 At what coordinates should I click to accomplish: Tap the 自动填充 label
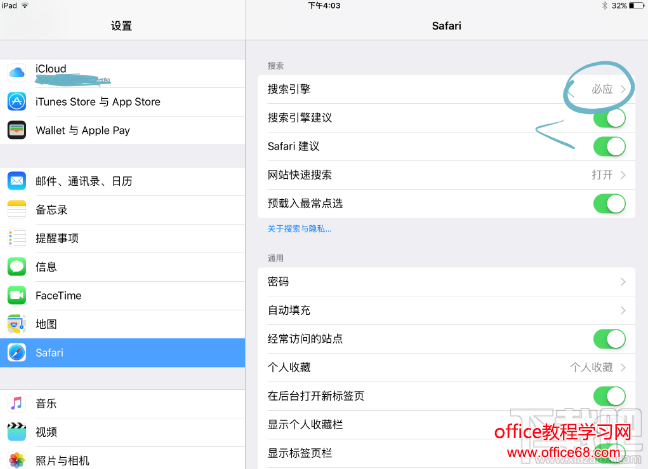point(289,311)
